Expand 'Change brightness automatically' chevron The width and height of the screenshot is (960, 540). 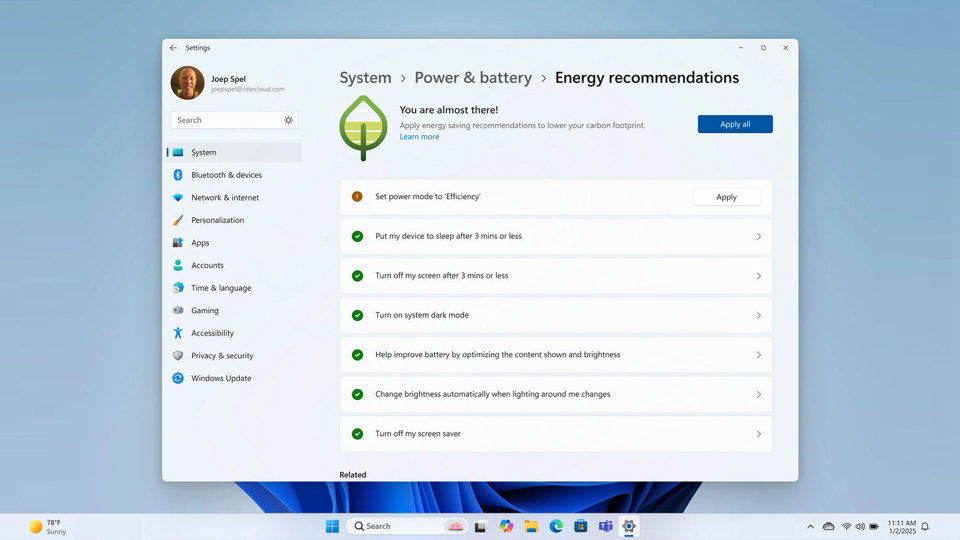pyautogui.click(x=759, y=395)
